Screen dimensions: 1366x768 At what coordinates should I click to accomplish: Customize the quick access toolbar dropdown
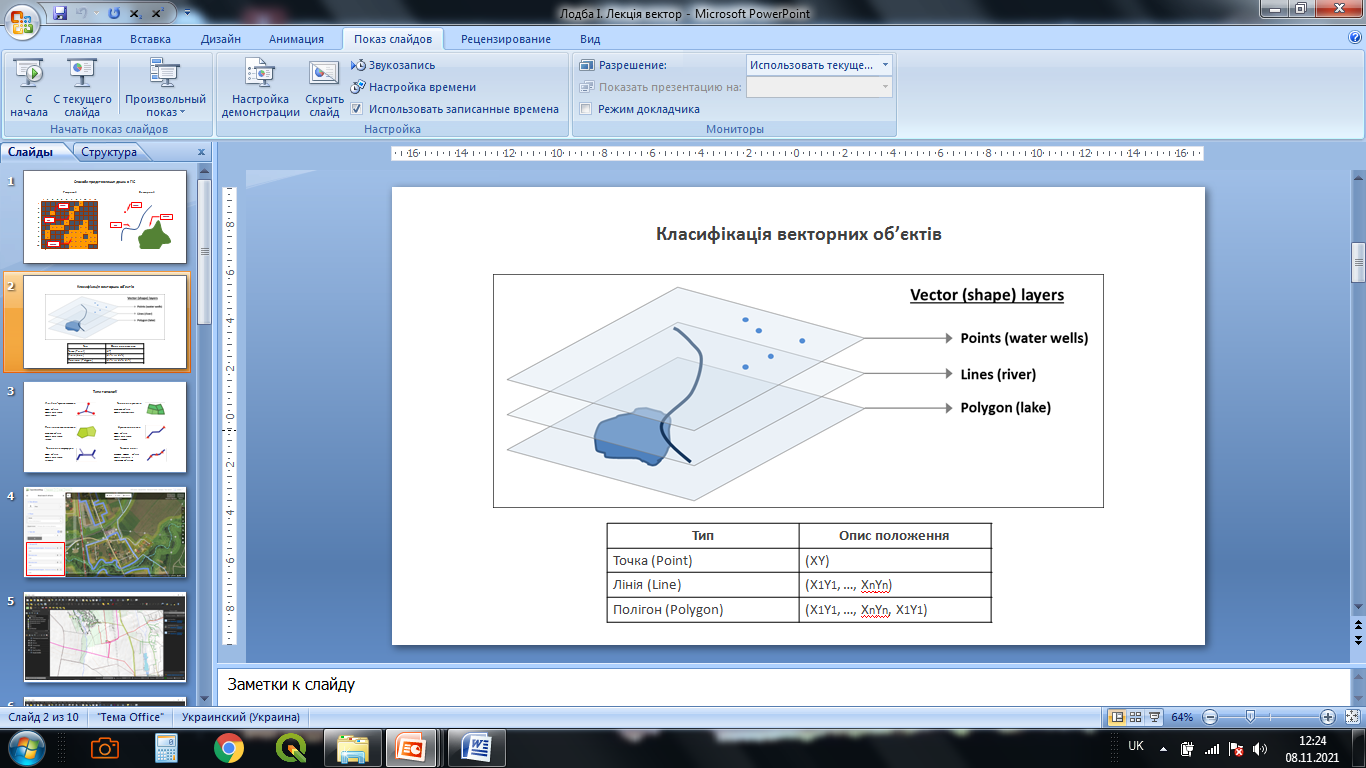point(188,14)
